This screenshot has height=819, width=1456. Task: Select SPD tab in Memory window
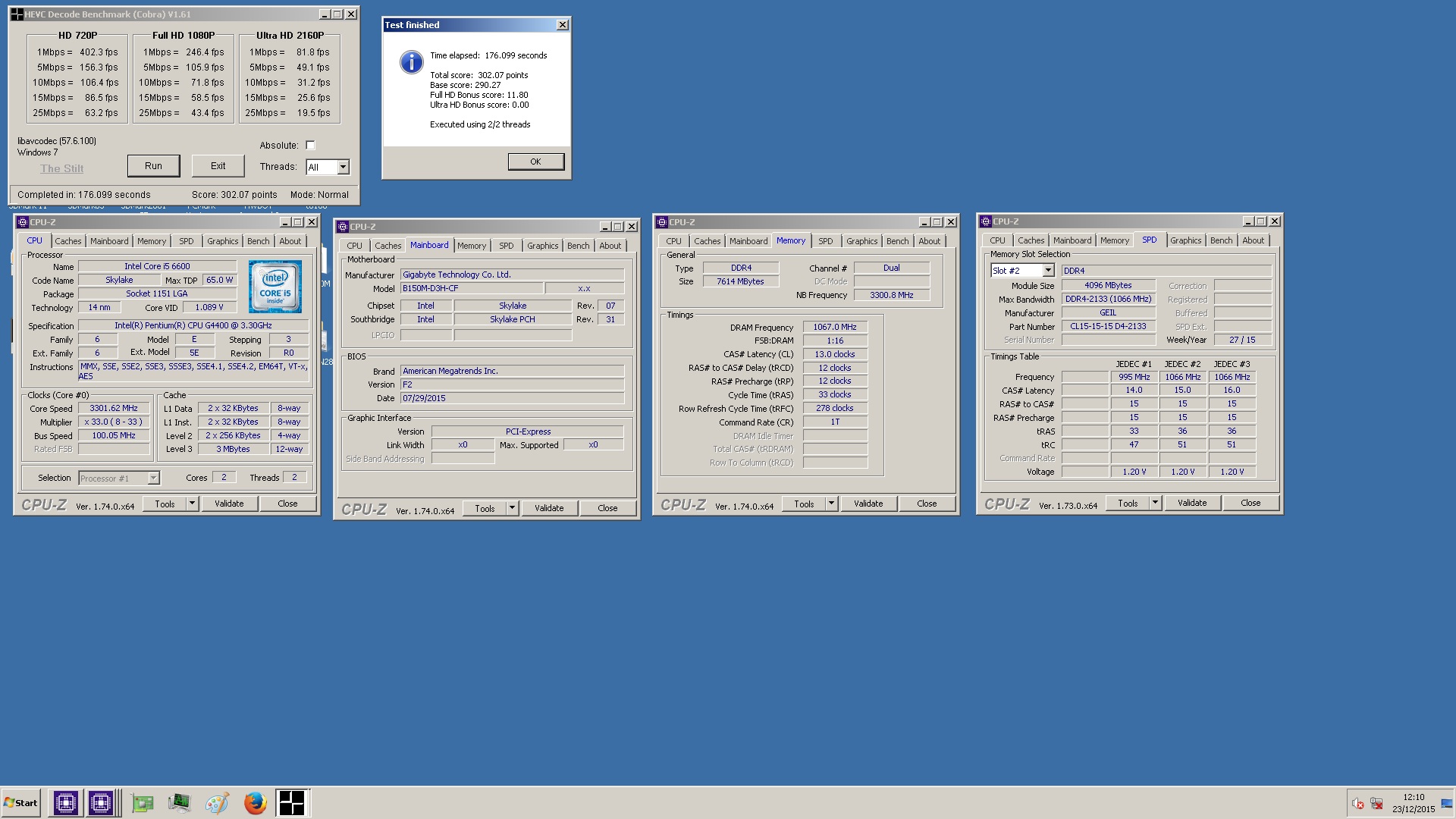(825, 241)
